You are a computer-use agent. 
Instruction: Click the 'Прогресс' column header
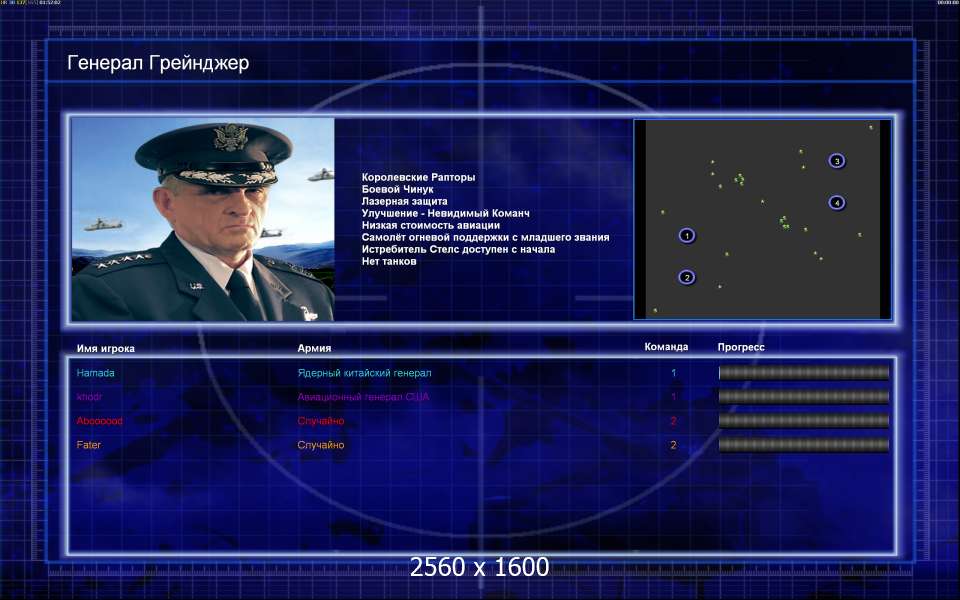click(741, 347)
